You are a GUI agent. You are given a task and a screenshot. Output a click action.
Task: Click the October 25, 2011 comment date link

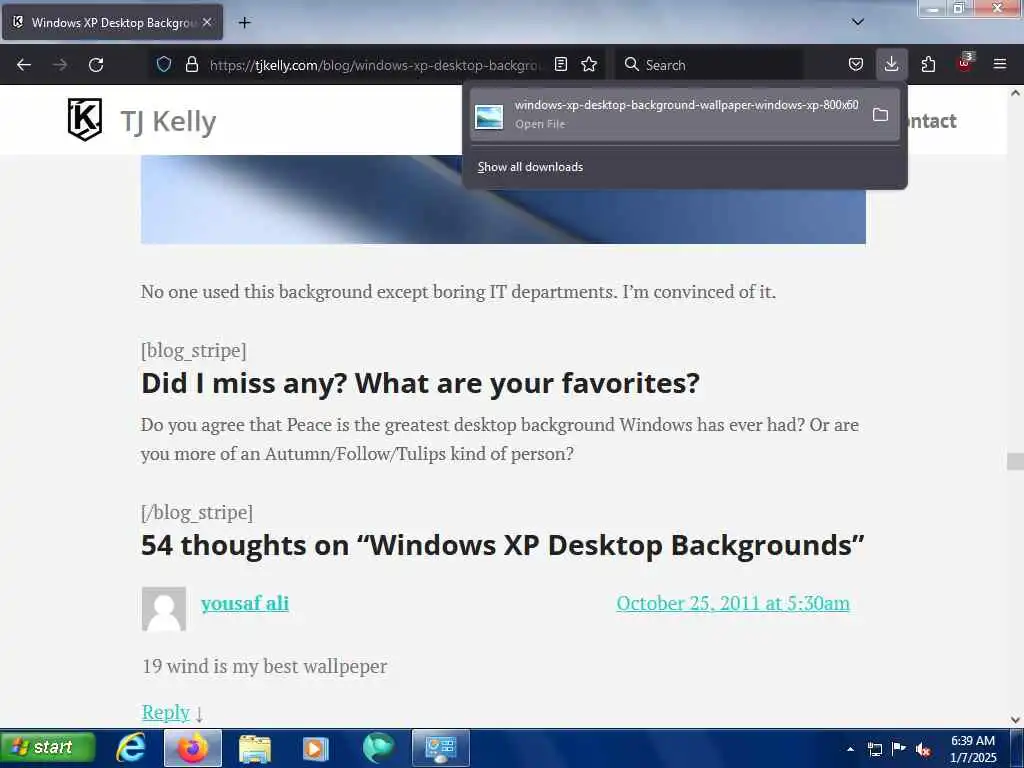tap(733, 603)
